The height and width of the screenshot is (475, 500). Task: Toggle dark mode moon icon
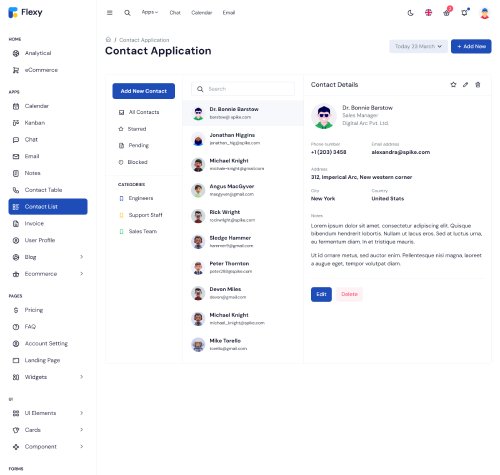coord(410,13)
